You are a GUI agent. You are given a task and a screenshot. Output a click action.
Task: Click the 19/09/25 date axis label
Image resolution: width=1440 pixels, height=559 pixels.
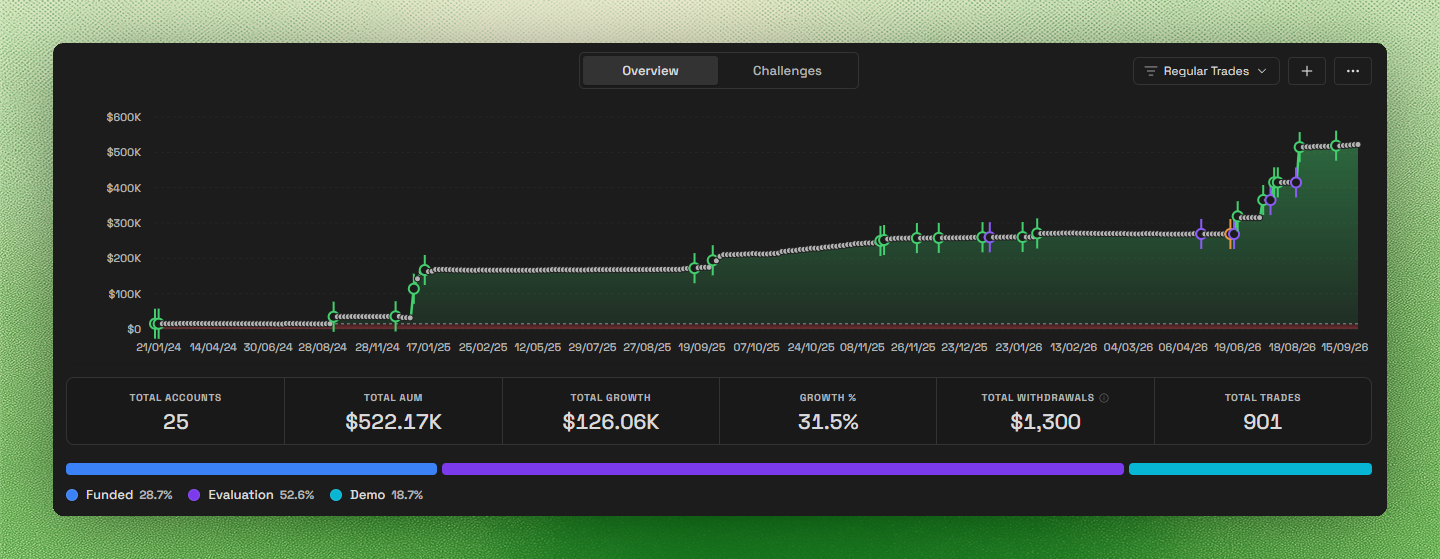tap(701, 348)
